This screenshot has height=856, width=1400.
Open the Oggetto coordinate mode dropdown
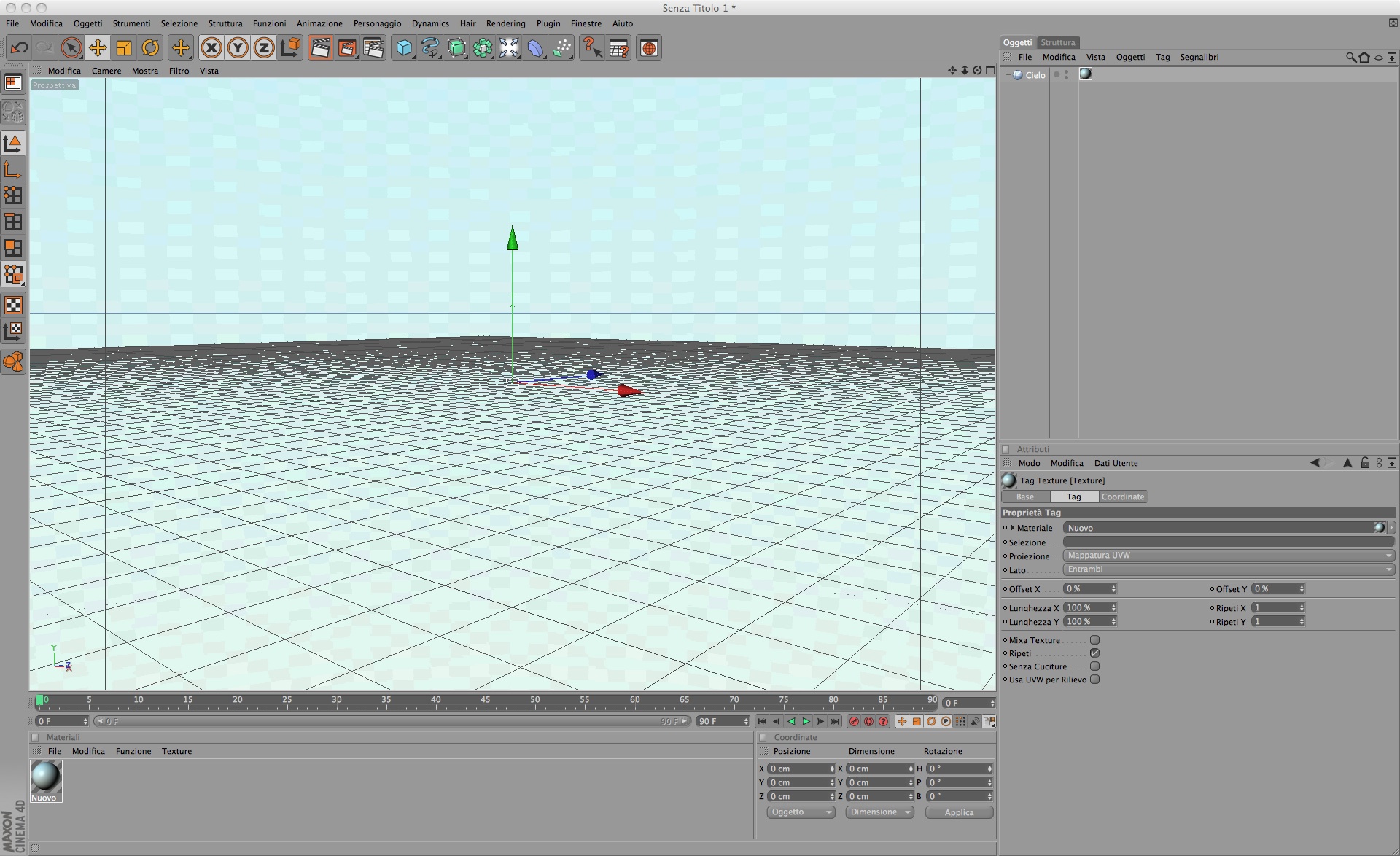[x=800, y=812]
